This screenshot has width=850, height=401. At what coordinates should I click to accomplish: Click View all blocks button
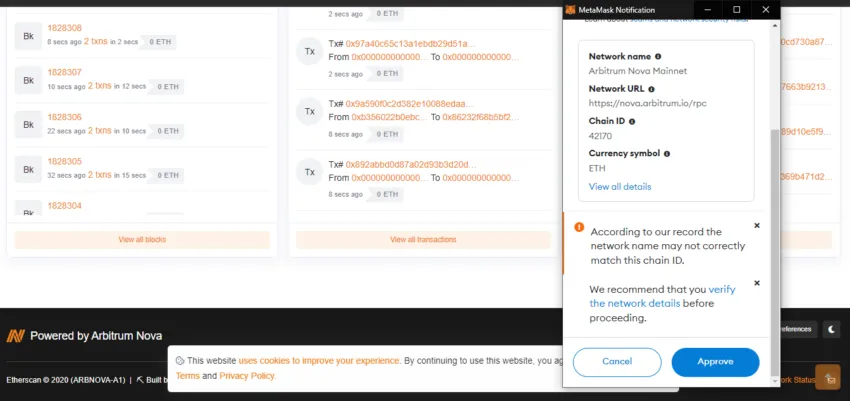pos(142,240)
